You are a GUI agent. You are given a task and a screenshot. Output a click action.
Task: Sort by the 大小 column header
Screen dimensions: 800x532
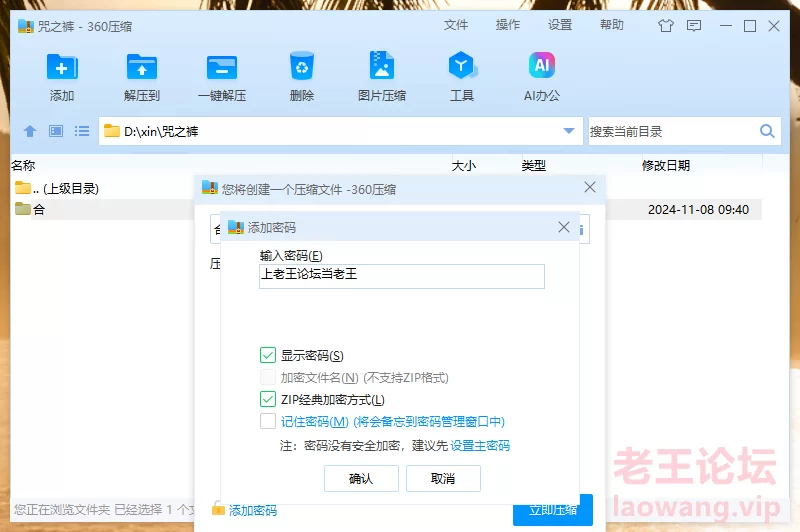pyautogui.click(x=464, y=165)
